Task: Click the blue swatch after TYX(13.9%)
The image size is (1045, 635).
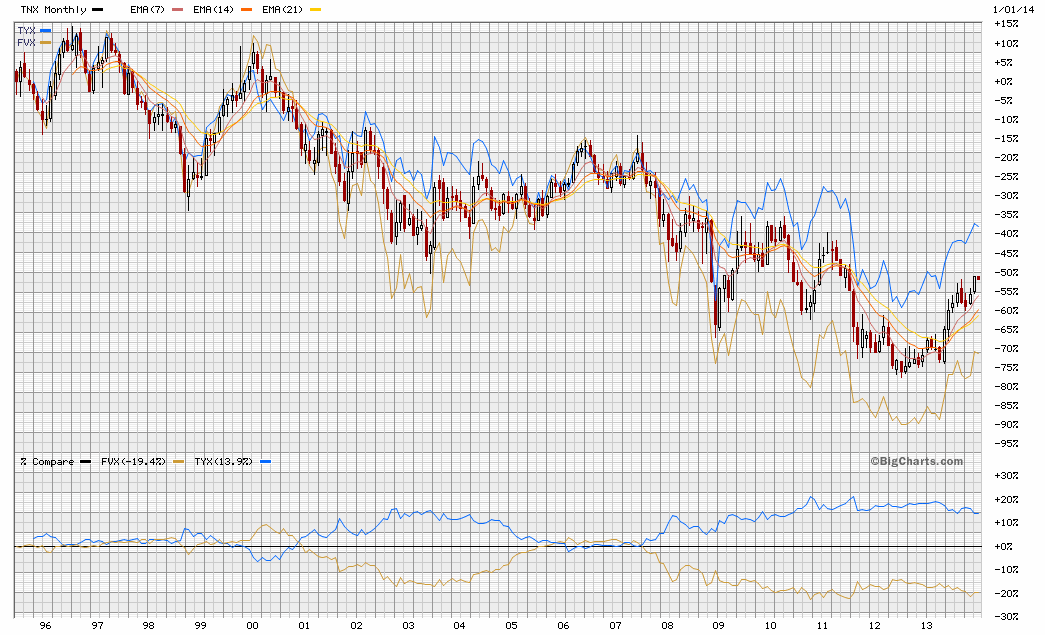Action: pos(265,461)
